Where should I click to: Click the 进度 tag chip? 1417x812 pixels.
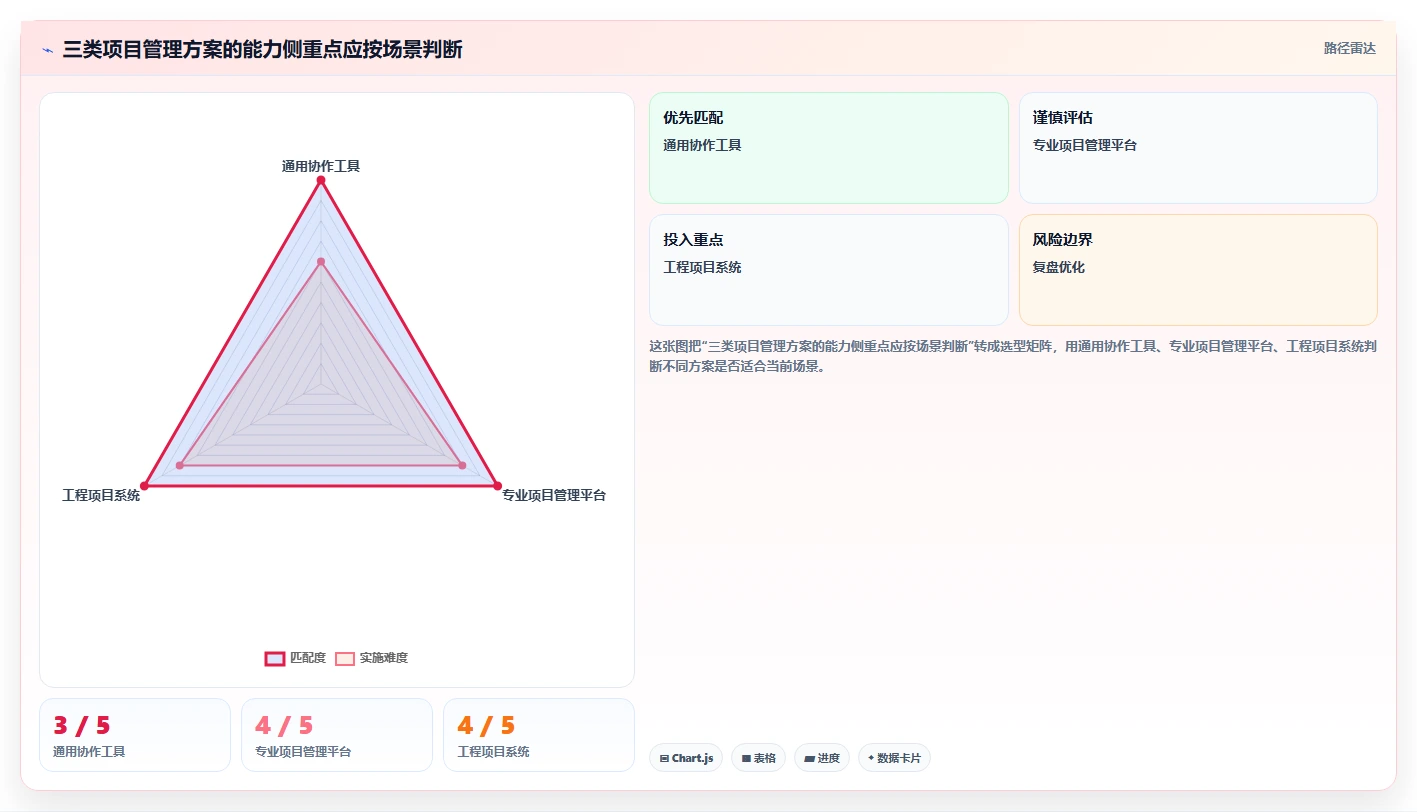pos(822,758)
